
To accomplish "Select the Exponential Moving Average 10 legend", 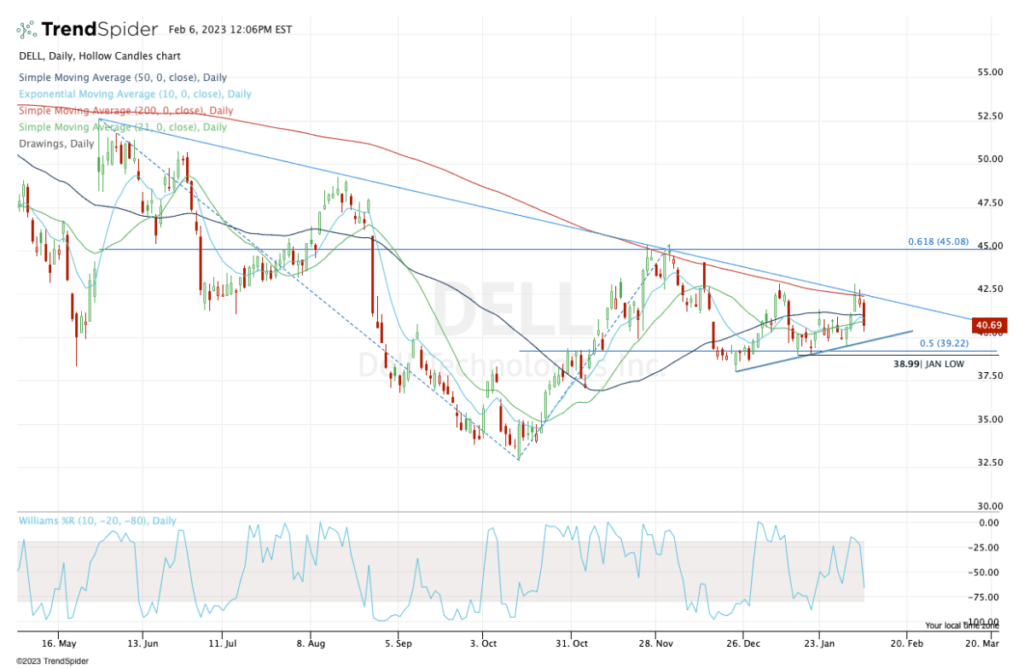I will click(x=135, y=94).
